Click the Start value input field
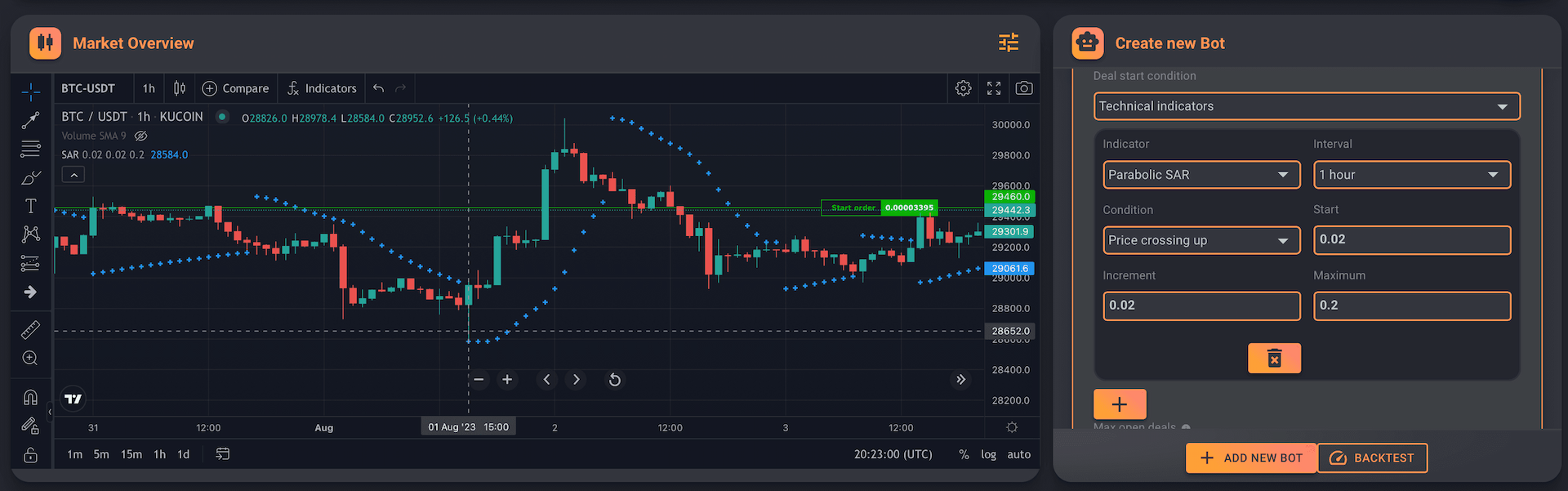Viewport: 1568px width, 491px height. click(x=1411, y=240)
